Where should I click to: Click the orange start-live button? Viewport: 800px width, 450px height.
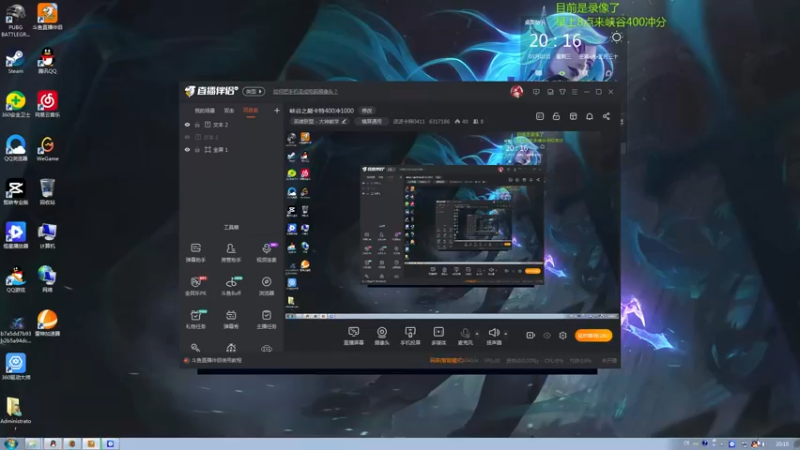coord(593,335)
